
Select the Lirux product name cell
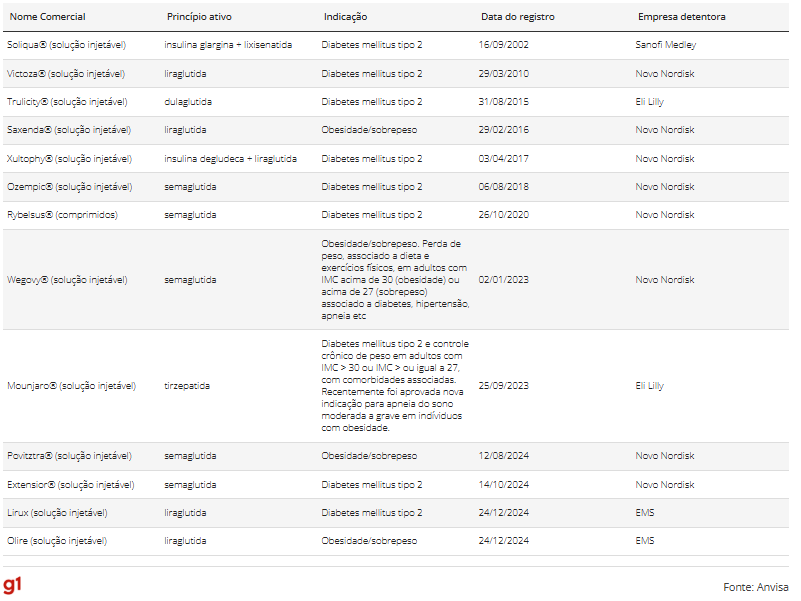57,513
